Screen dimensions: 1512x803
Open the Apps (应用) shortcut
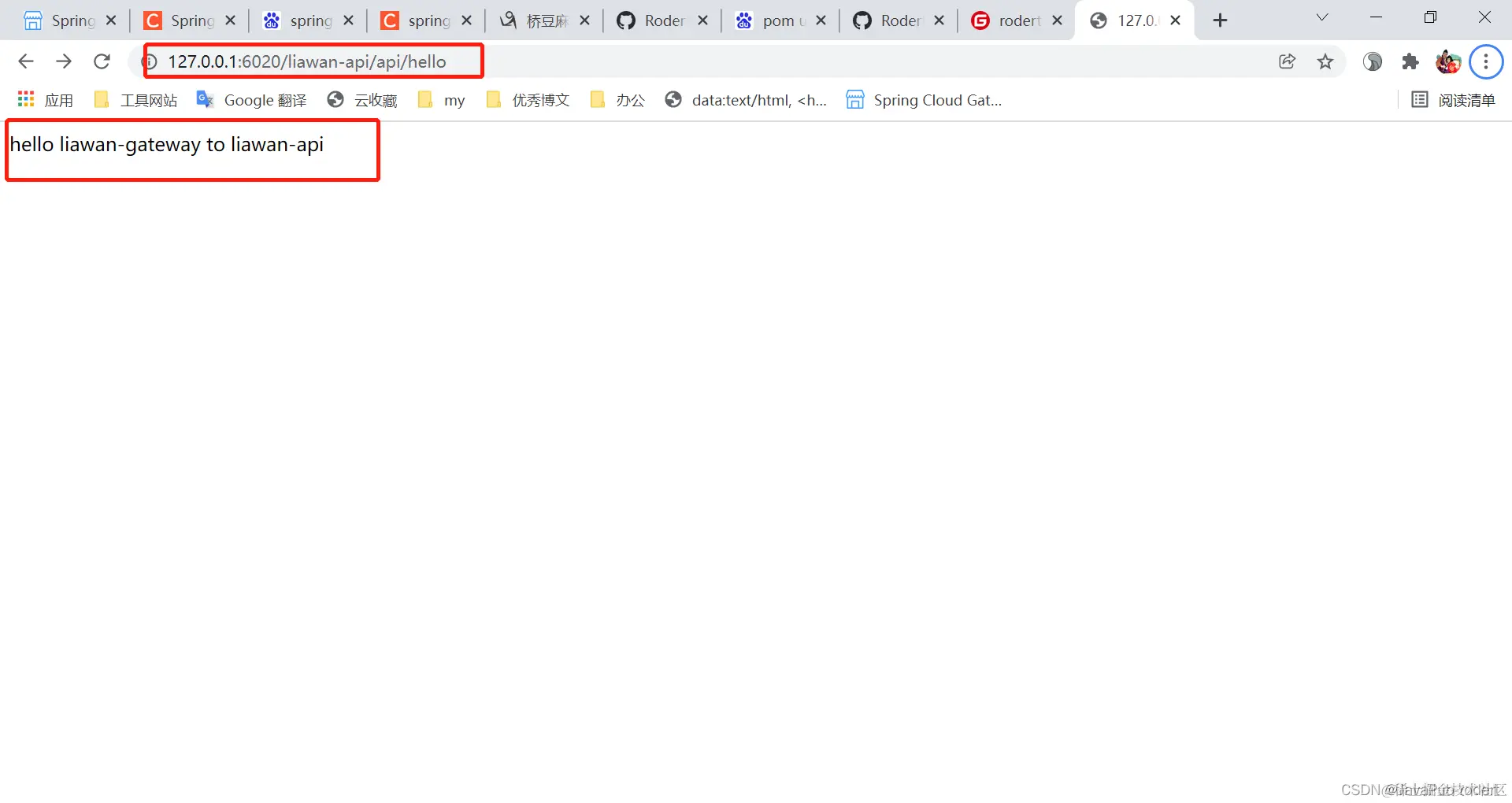pos(45,100)
